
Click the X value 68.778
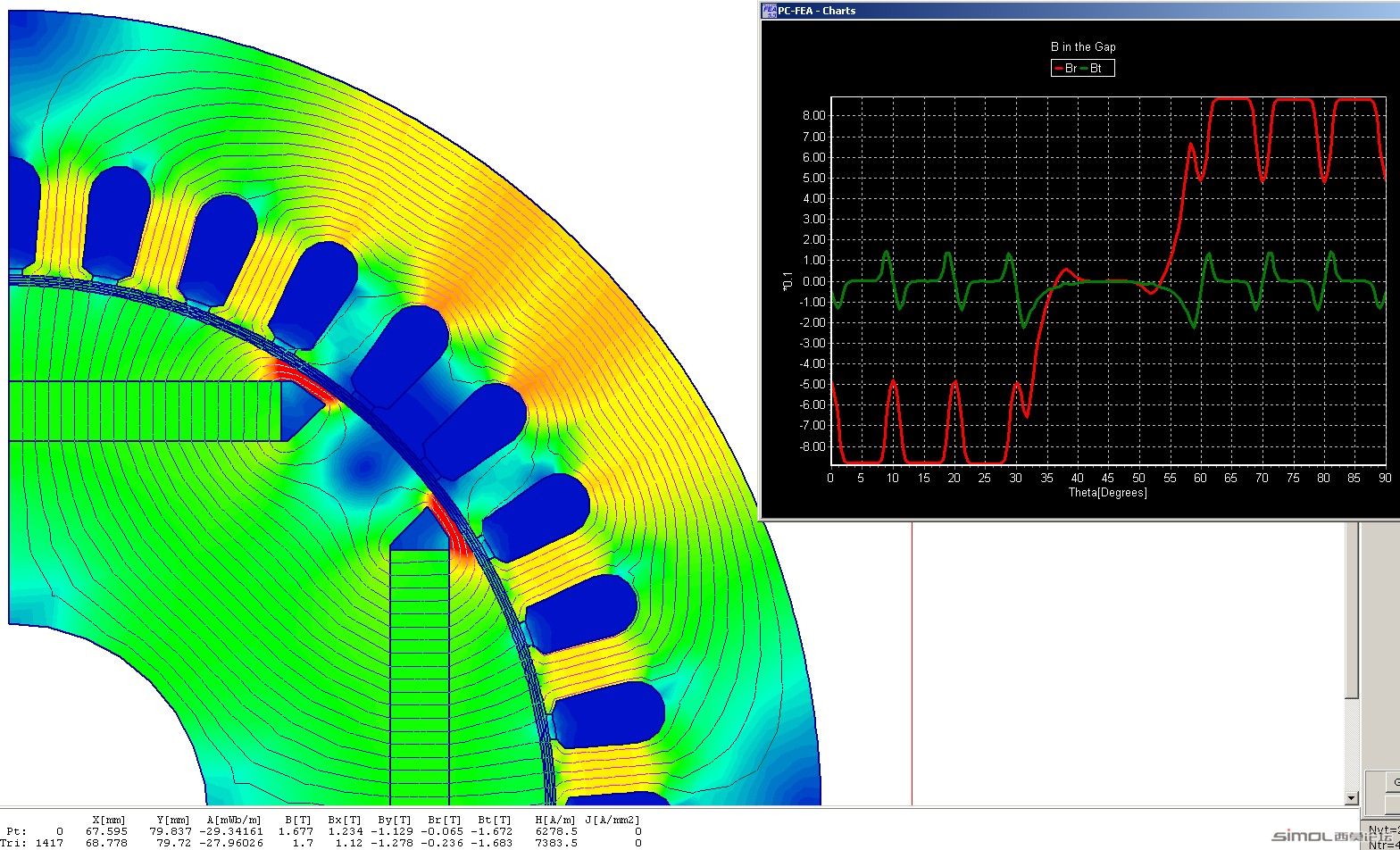coord(106,843)
